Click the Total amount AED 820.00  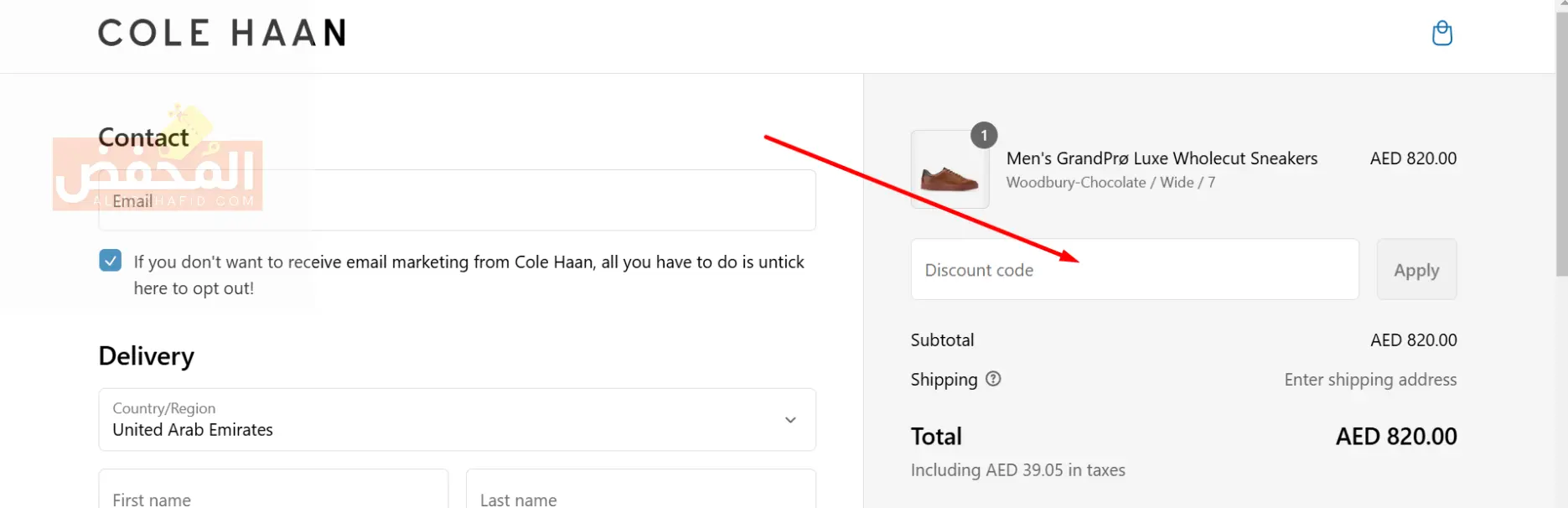coord(1396,437)
